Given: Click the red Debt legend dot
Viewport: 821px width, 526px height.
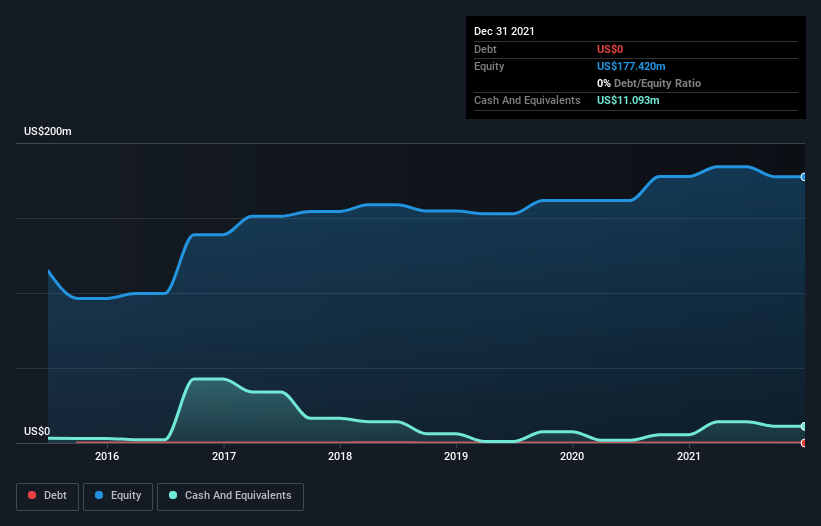Looking at the screenshot, I should (32, 495).
